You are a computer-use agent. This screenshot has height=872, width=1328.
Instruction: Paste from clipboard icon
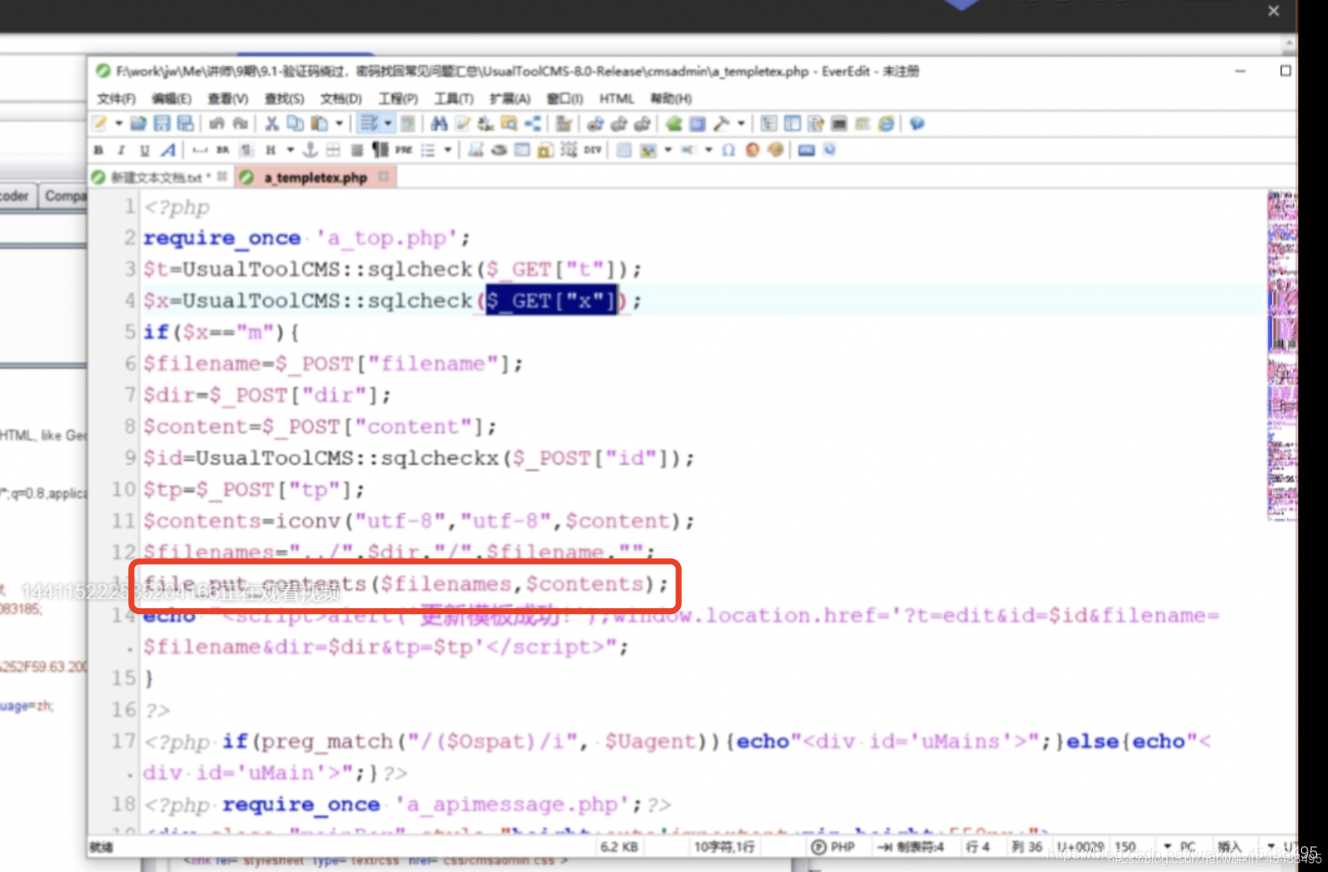click(319, 123)
